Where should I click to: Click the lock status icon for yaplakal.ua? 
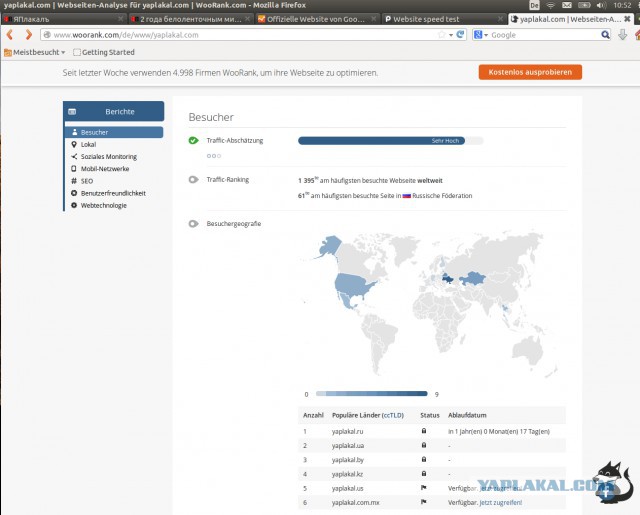(x=424, y=445)
